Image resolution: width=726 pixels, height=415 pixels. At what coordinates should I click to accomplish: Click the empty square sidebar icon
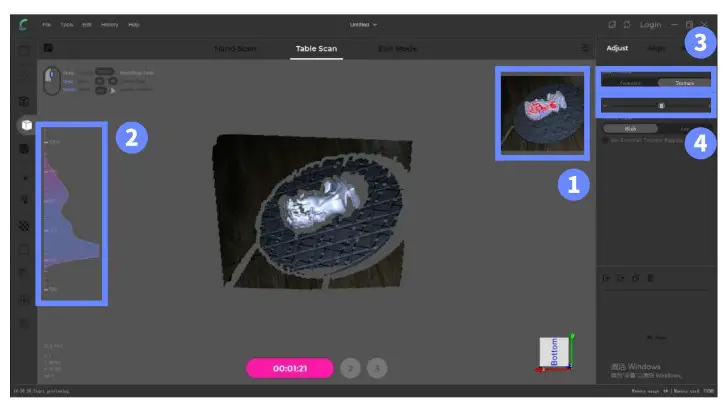tap(24, 250)
